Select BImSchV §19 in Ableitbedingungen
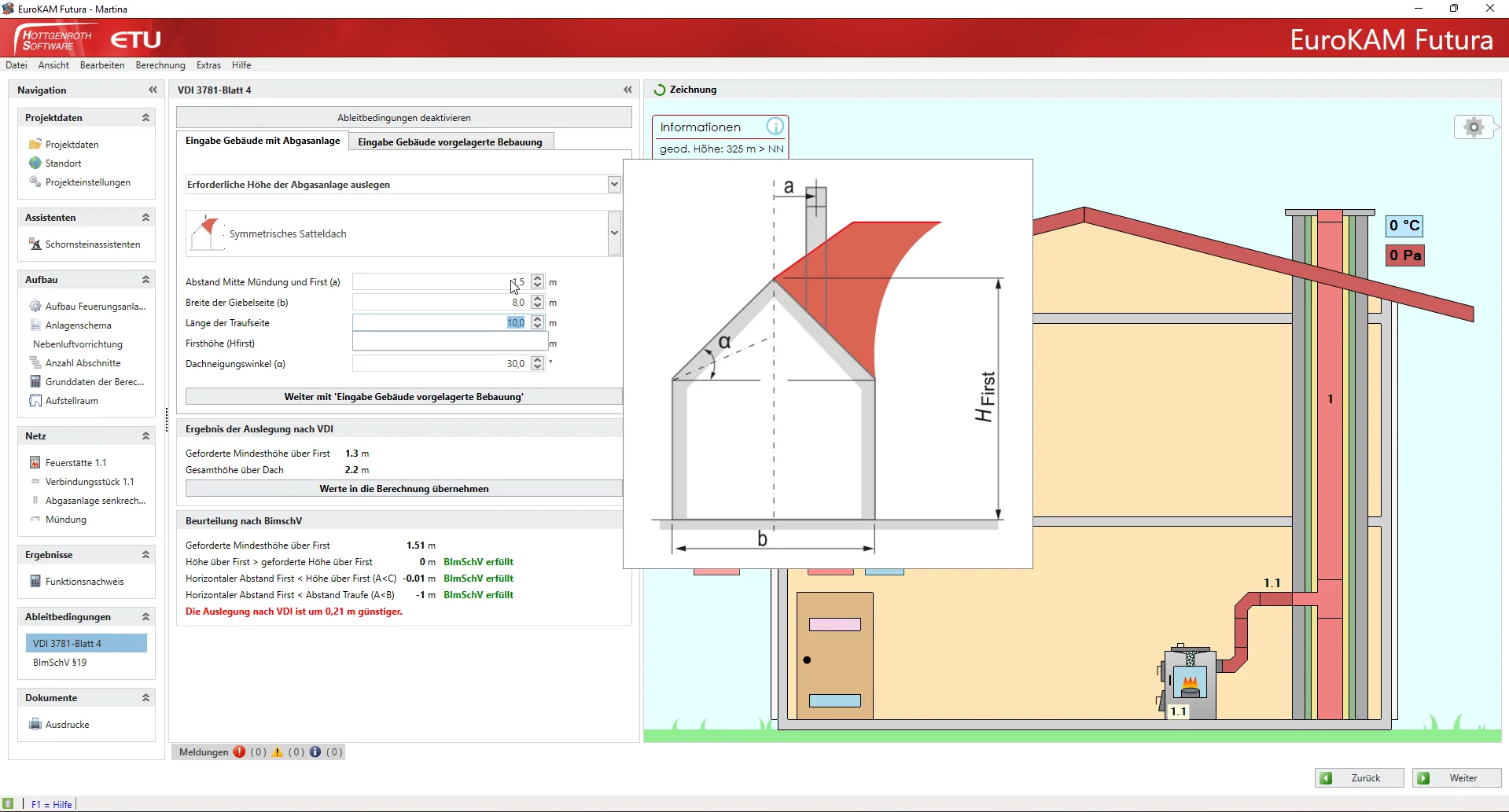 point(60,663)
